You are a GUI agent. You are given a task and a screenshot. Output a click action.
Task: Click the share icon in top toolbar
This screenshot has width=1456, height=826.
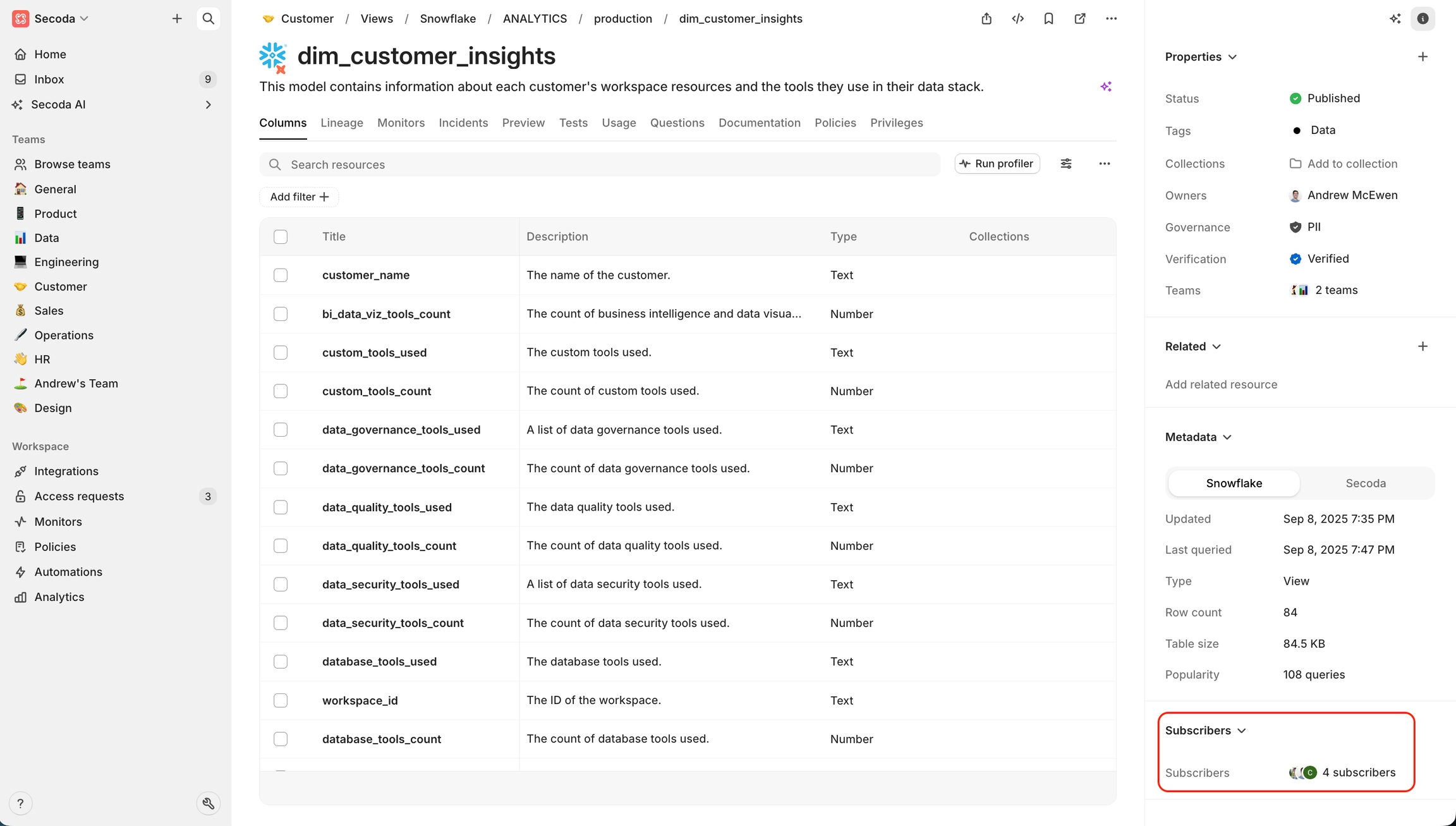(986, 19)
